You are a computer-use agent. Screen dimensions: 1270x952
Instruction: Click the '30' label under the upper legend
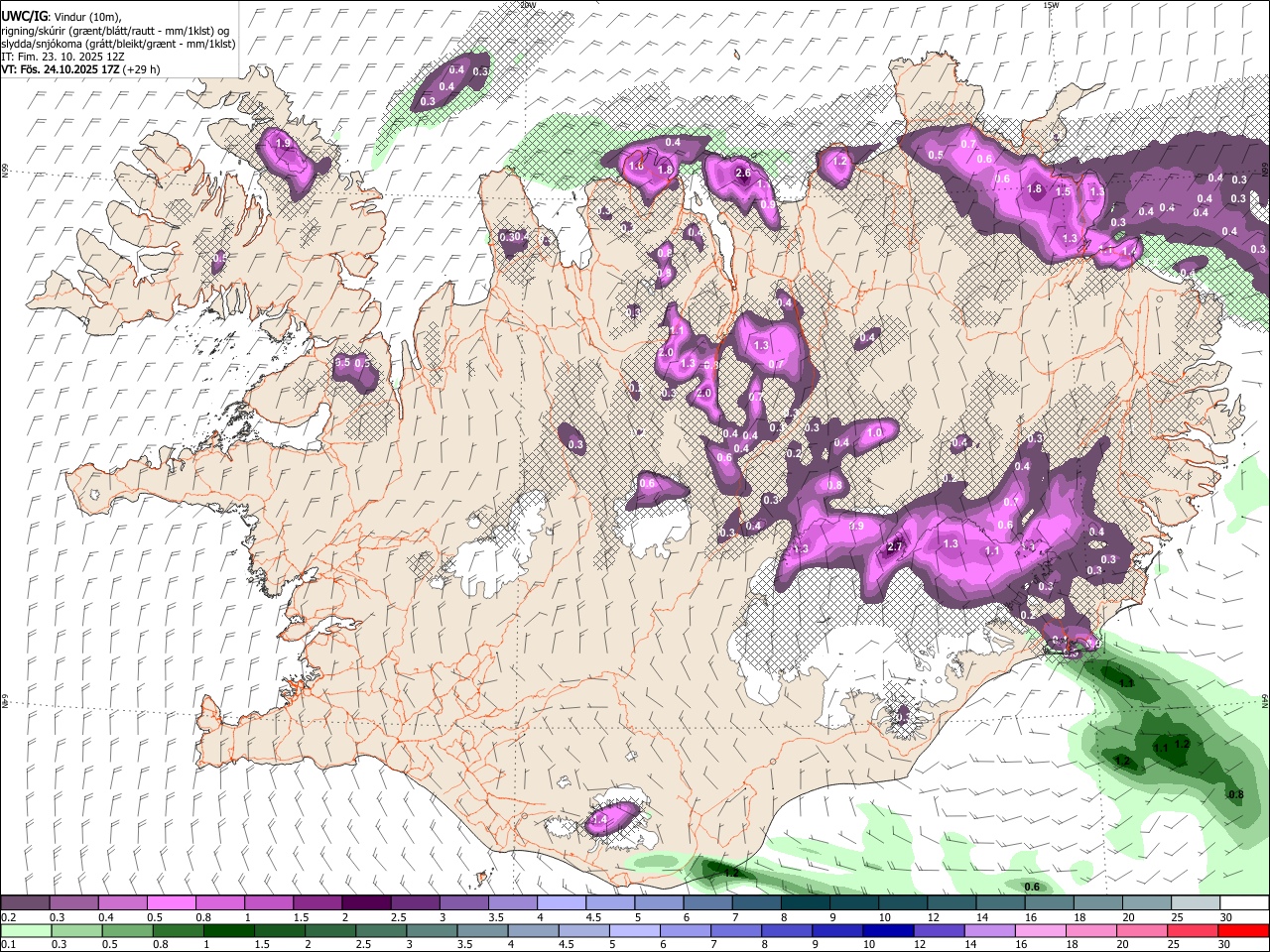coord(1226,917)
